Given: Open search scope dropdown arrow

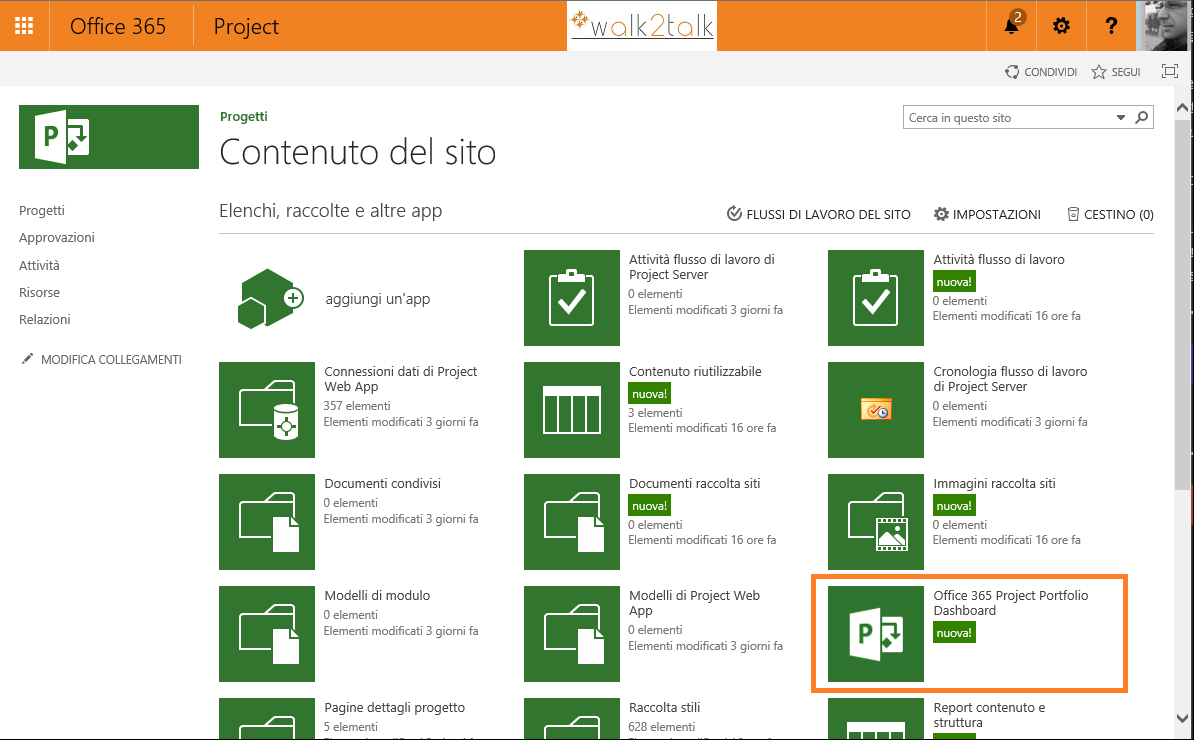Looking at the screenshot, I should (x=1121, y=117).
